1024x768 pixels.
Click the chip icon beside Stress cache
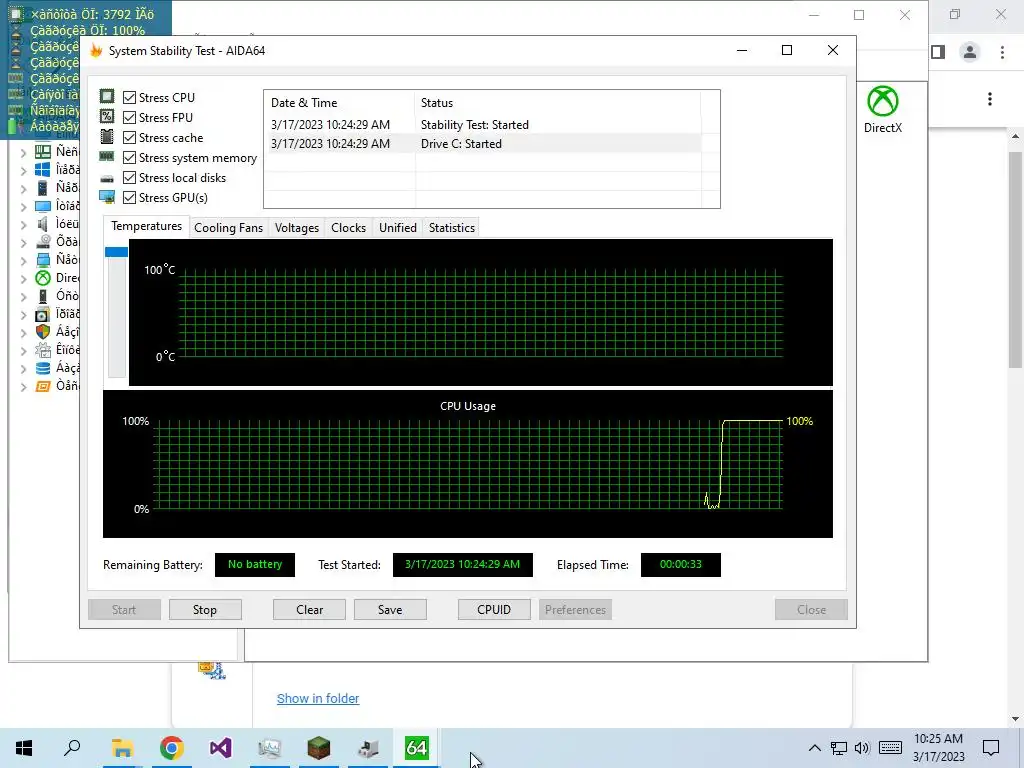(x=107, y=136)
